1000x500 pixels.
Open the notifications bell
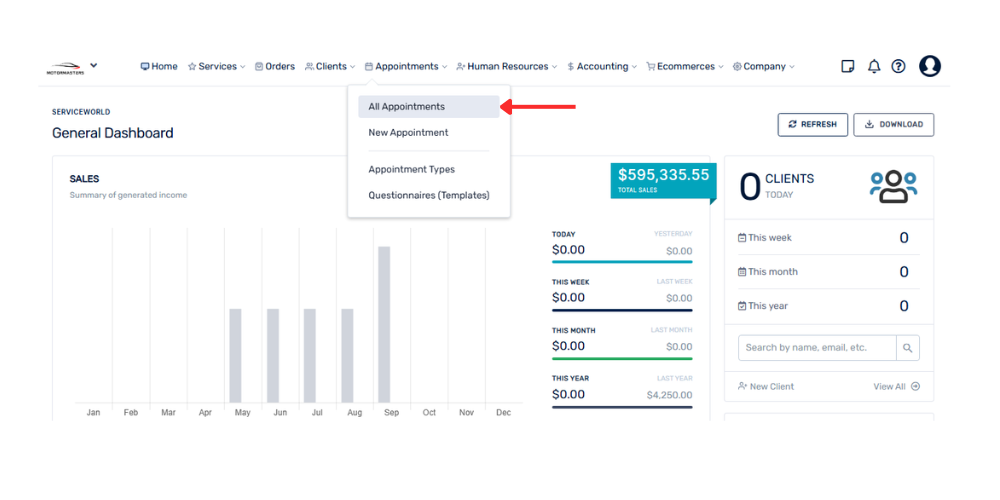coord(873,67)
